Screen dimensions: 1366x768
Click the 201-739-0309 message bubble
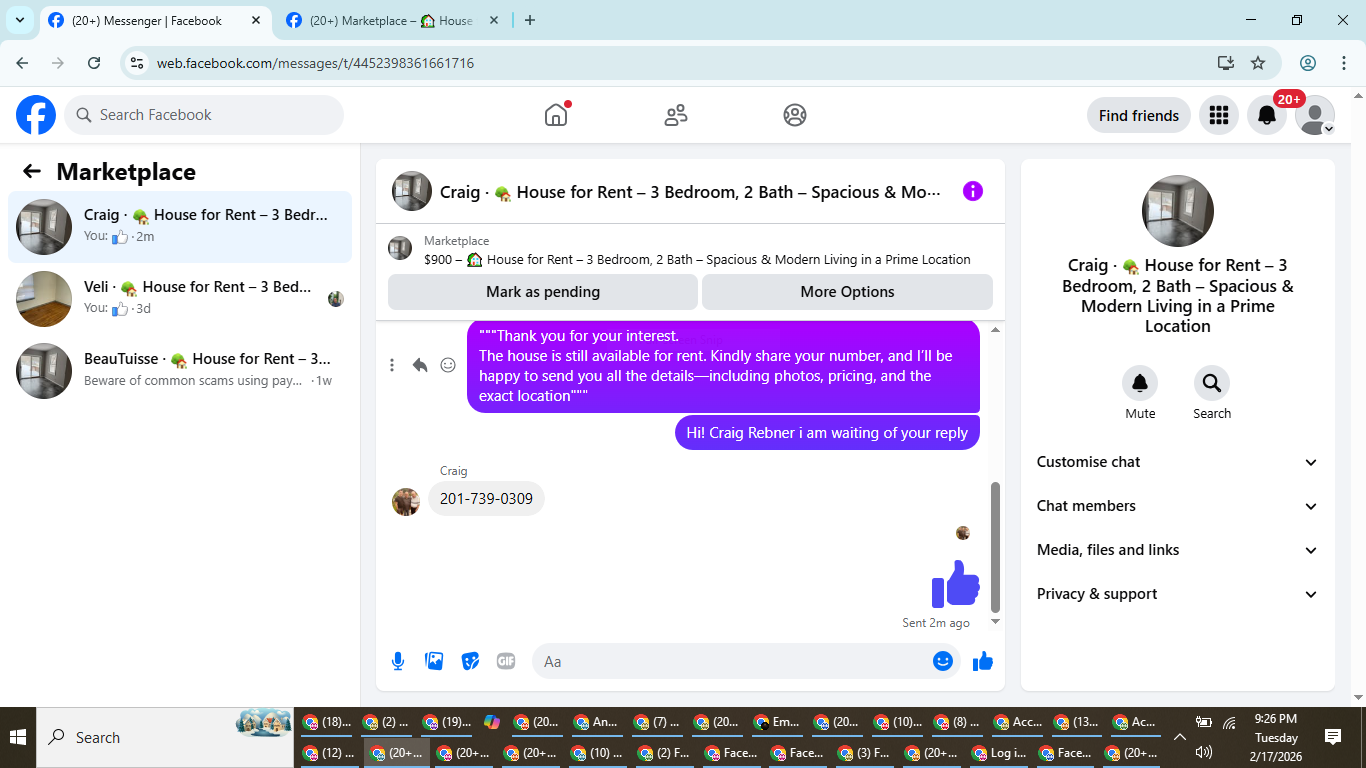point(486,499)
